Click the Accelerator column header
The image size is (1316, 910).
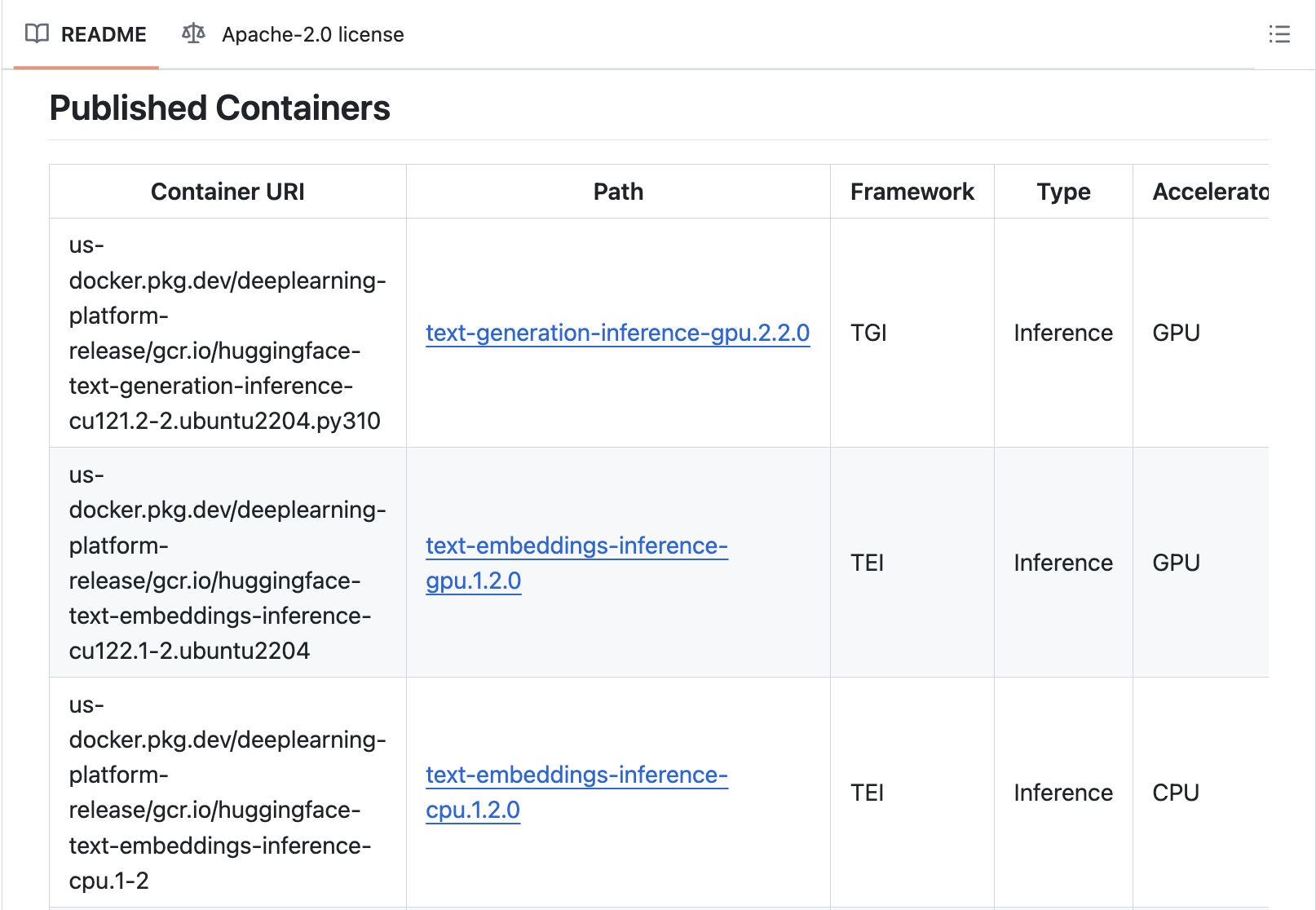tap(1201, 192)
